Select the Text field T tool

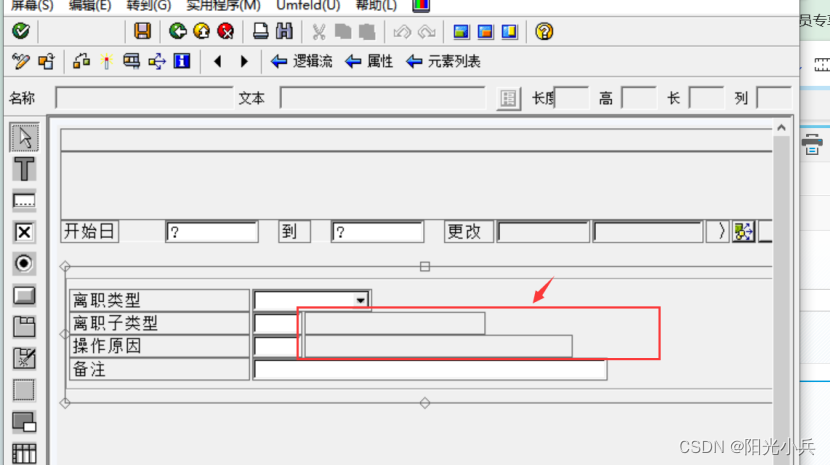[x=24, y=169]
